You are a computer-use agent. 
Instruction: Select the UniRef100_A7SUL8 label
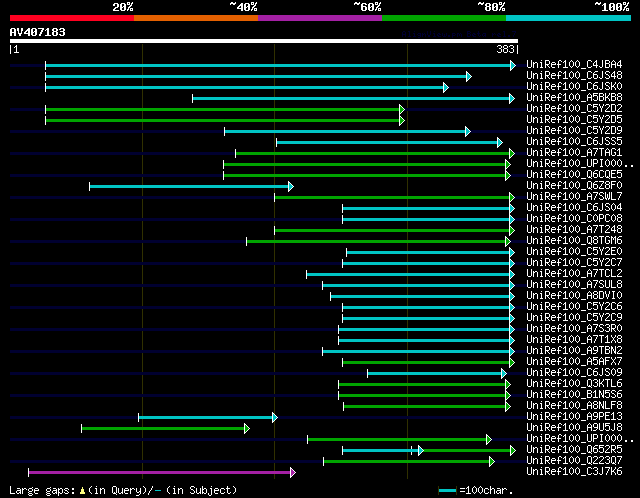click(574, 285)
